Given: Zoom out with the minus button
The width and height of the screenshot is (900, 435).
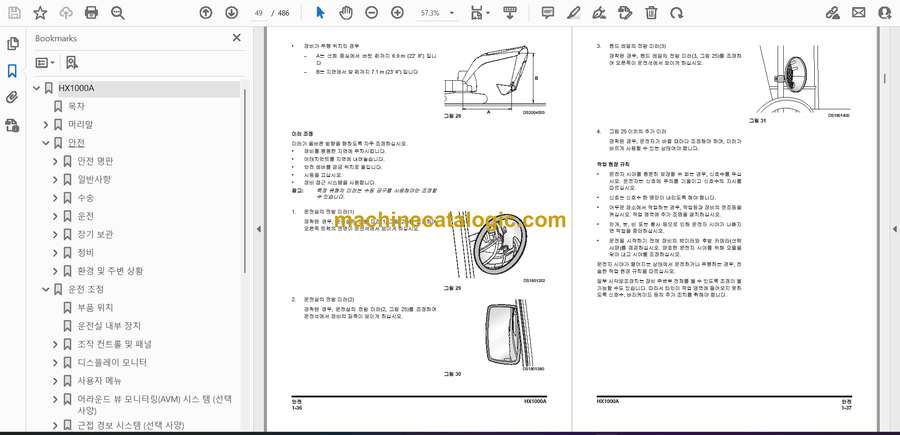Looking at the screenshot, I should coord(371,13).
